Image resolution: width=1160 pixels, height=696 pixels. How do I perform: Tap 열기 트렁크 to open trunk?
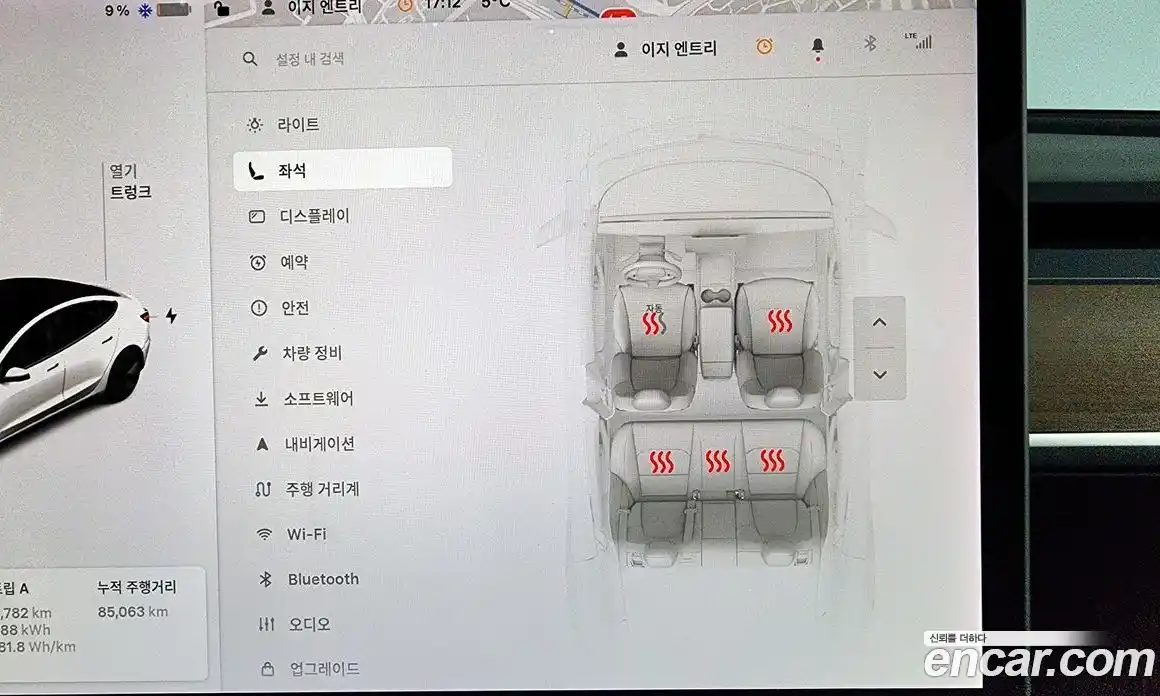130,182
